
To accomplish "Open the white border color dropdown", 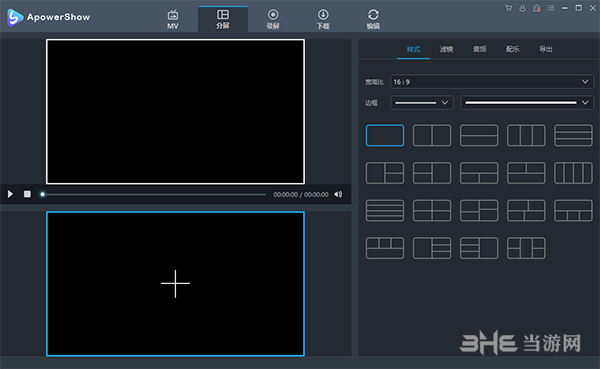I will pyautogui.click(x=527, y=103).
